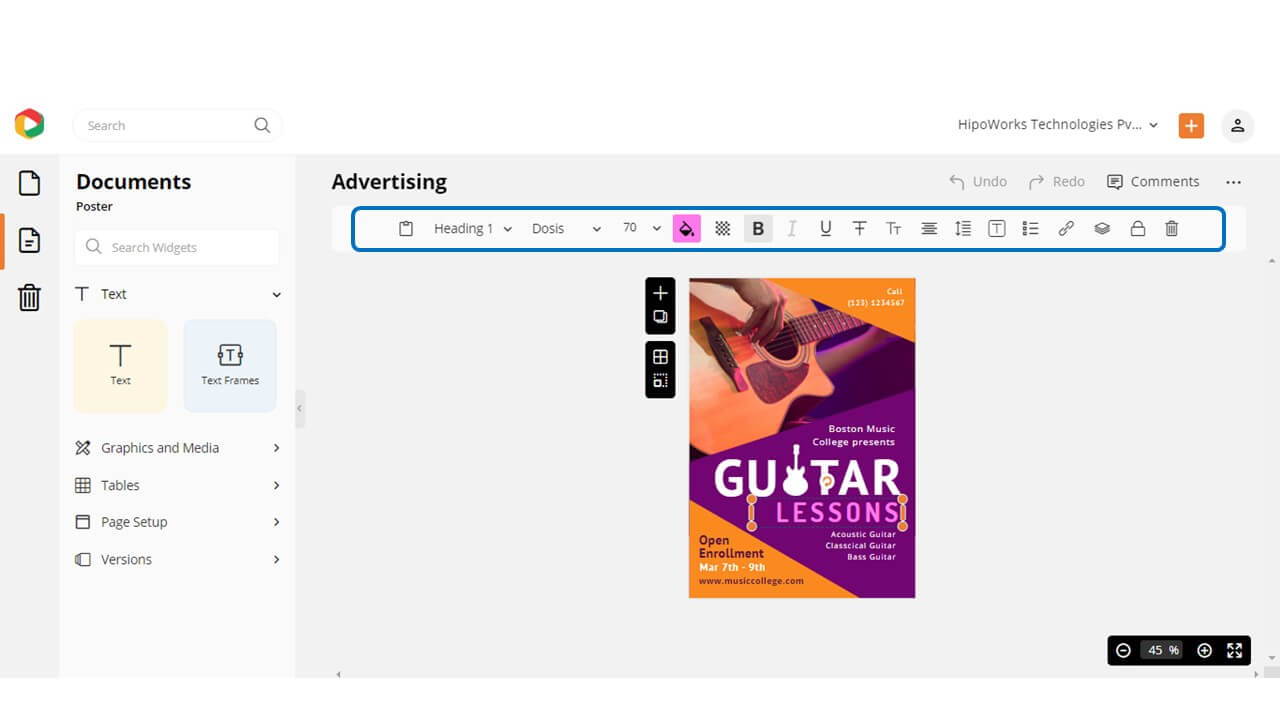The width and height of the screenshot is (1280, 720).
Task: Open the layers arrangement icon in the toolbar
Action: (1101, 228)
